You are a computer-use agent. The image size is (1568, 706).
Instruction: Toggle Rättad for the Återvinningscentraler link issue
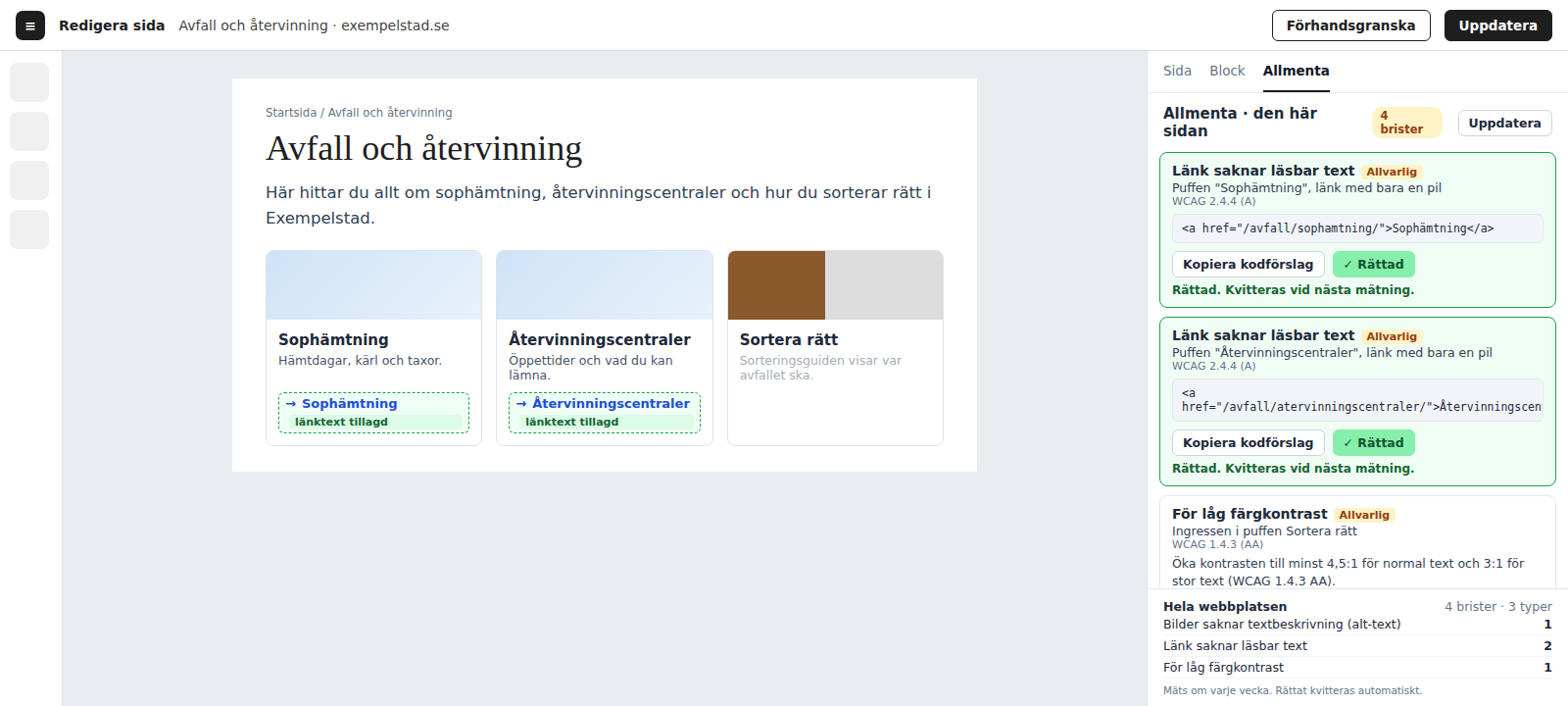[1373, 442]
